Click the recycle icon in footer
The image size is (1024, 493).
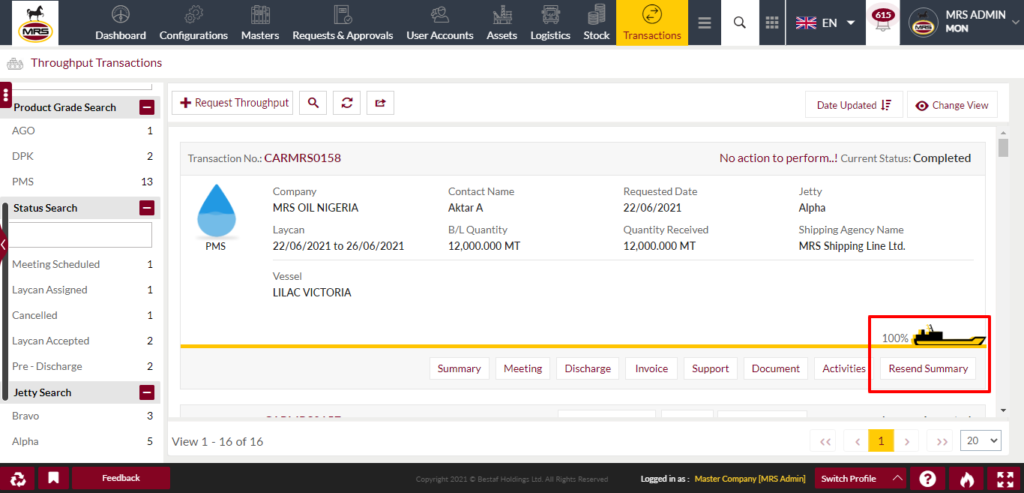[17, 479]
